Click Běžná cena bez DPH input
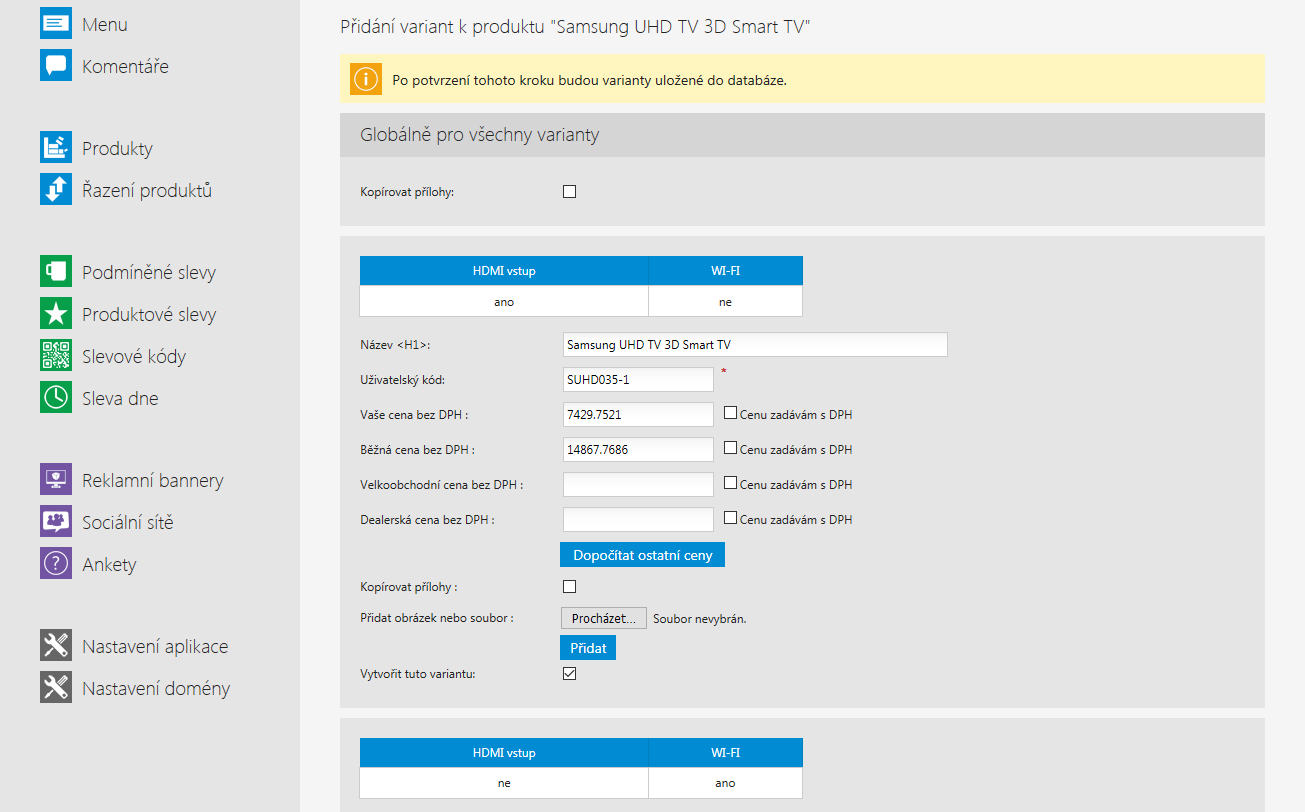Screen dimensions: 1305x812 (638, 449)
